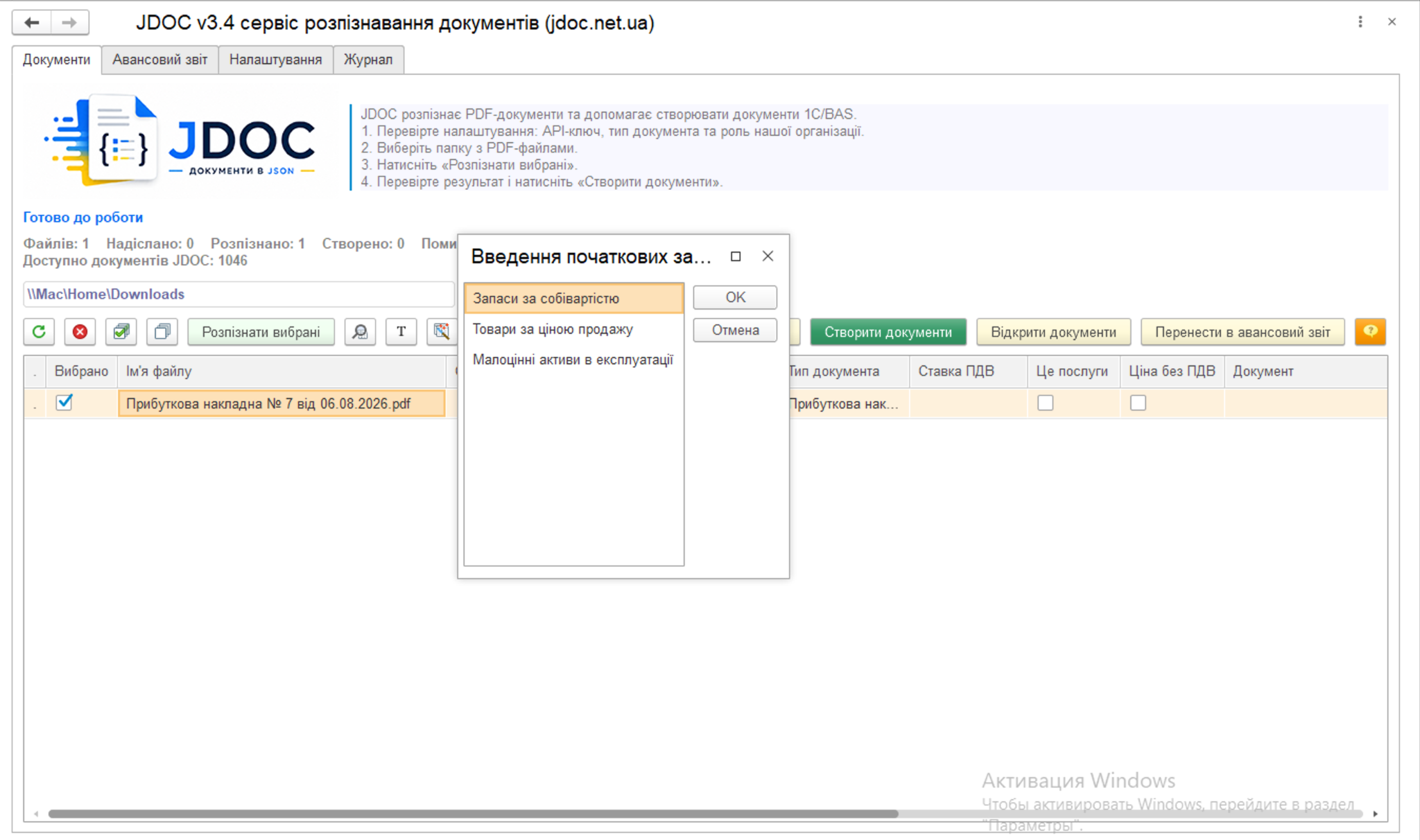Image resolution: width=1420 pixels, height=840 pixels.
Task: Click the Ім'я файлу column header
Action: pyautogui.click(x=282, y=371)
